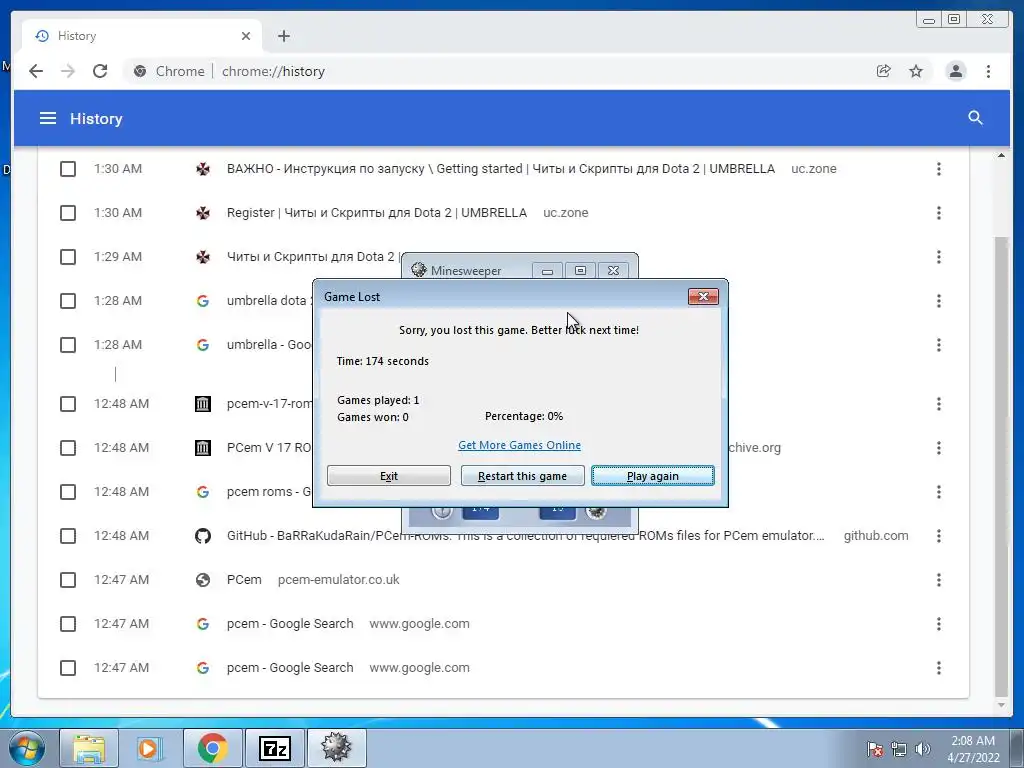The image size is (1024, 768).
Task: Reload the history page
Action: 100,71
